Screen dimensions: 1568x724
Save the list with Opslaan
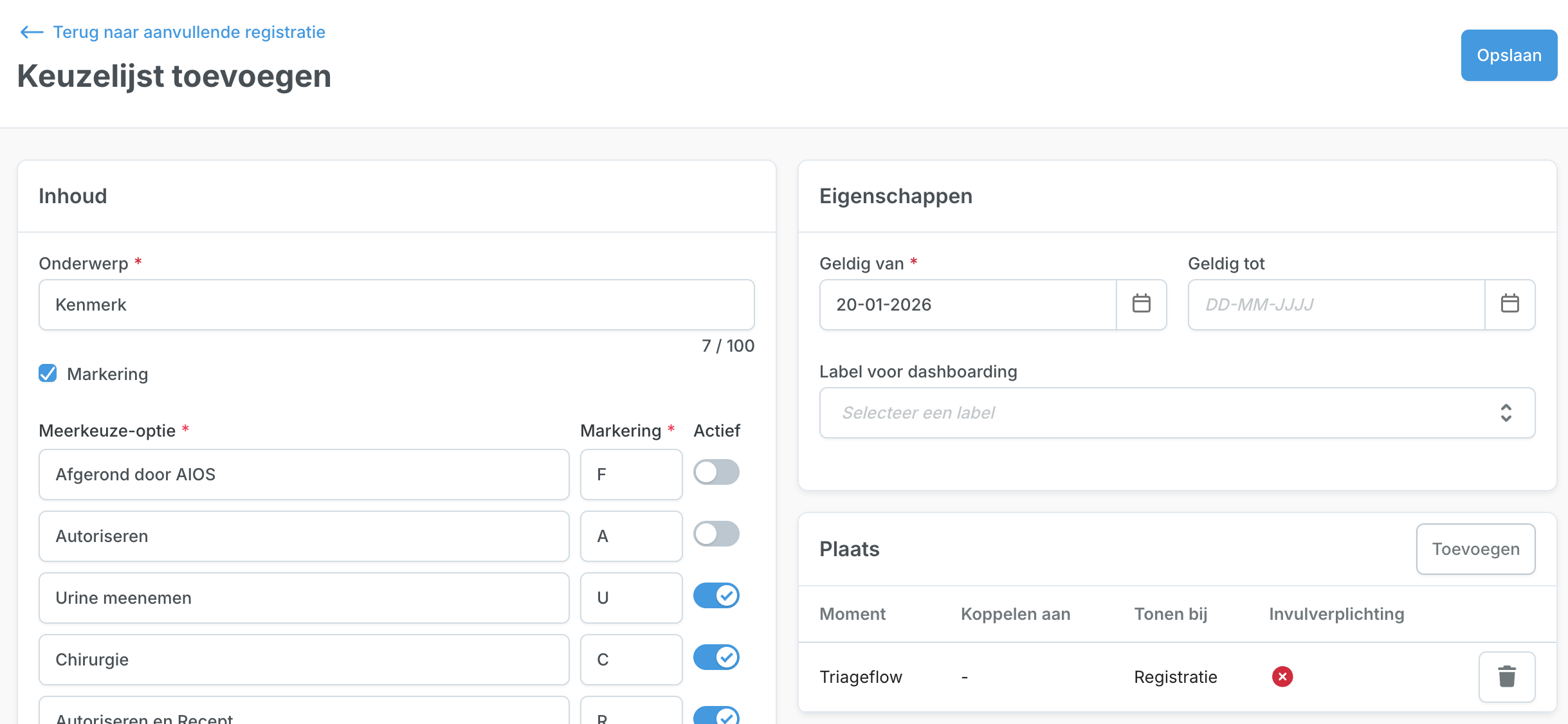coord(1509,55)
